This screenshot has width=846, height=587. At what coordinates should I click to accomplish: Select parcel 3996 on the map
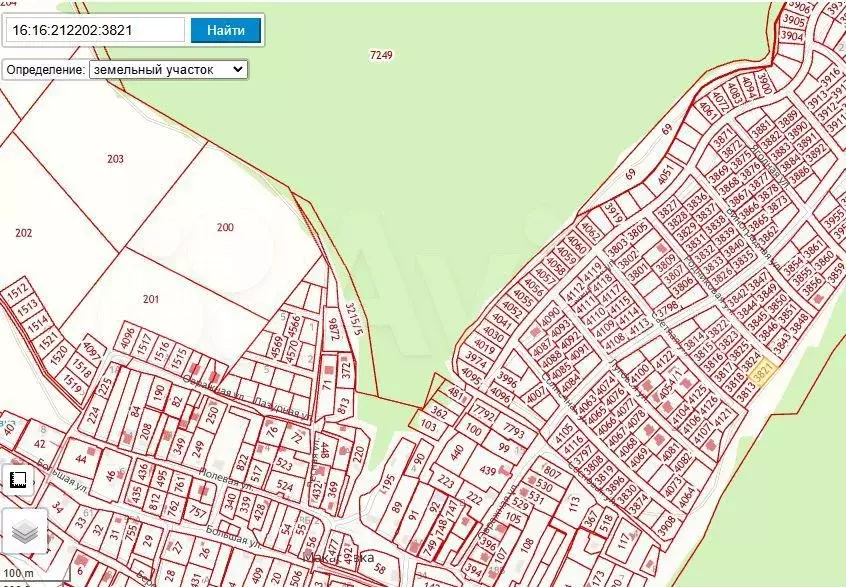click(507, 379)
